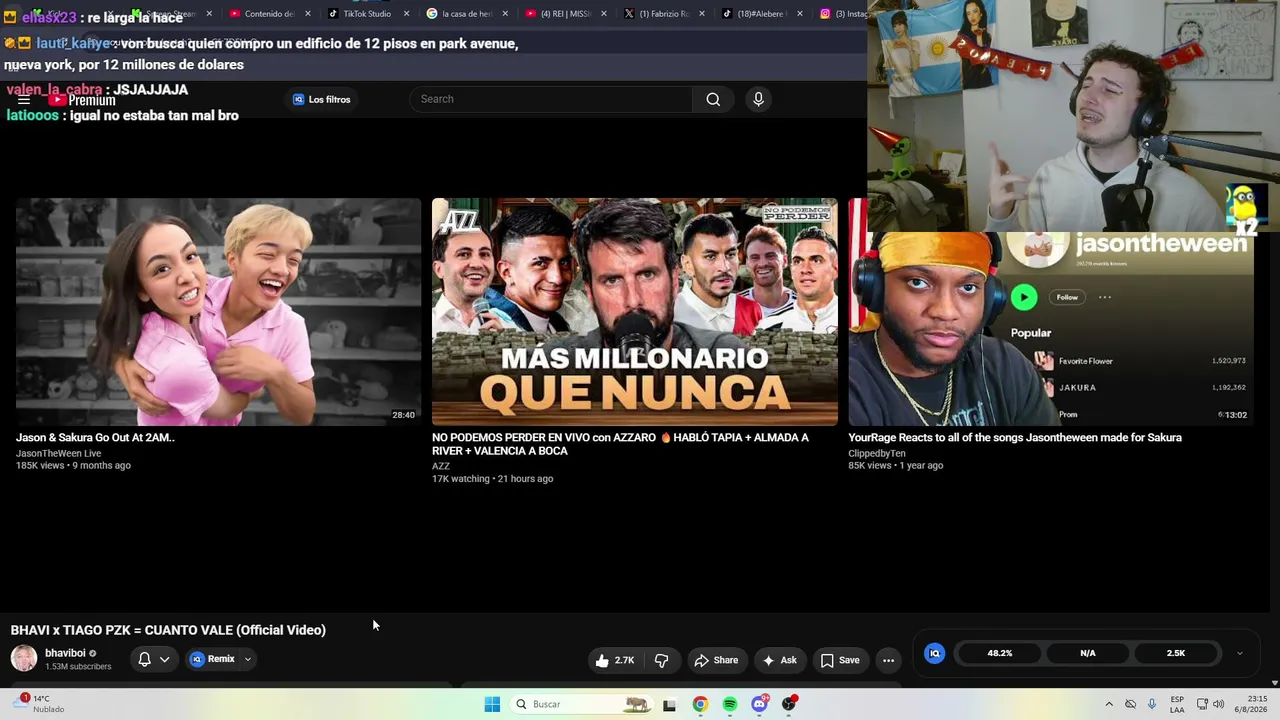1280x720 pixels.
Task: Close the TikTok Studio tab
Action: point(407,14)
